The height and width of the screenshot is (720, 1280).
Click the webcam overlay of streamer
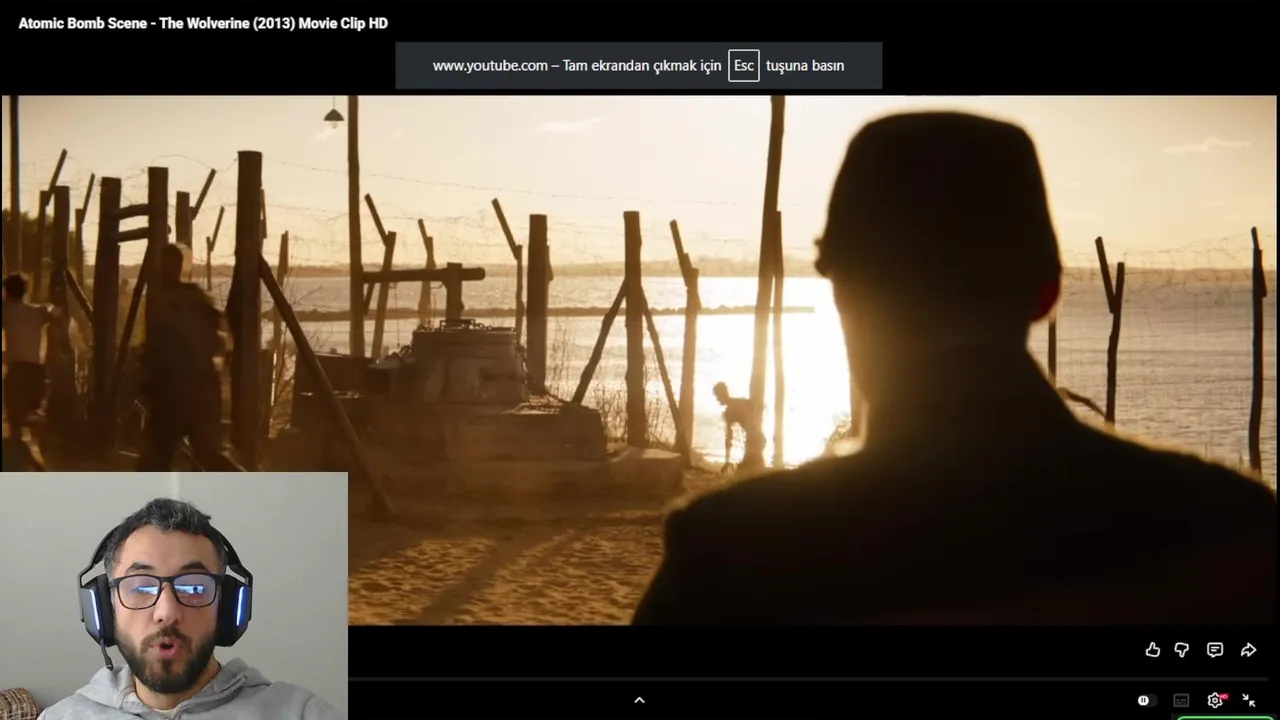point(174,596)
